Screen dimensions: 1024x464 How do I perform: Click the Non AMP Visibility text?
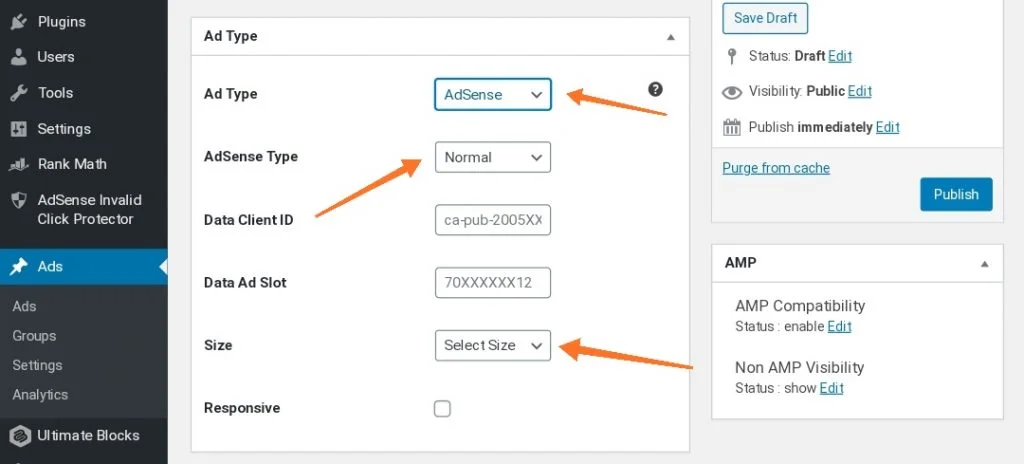click(x=799, y=367)
